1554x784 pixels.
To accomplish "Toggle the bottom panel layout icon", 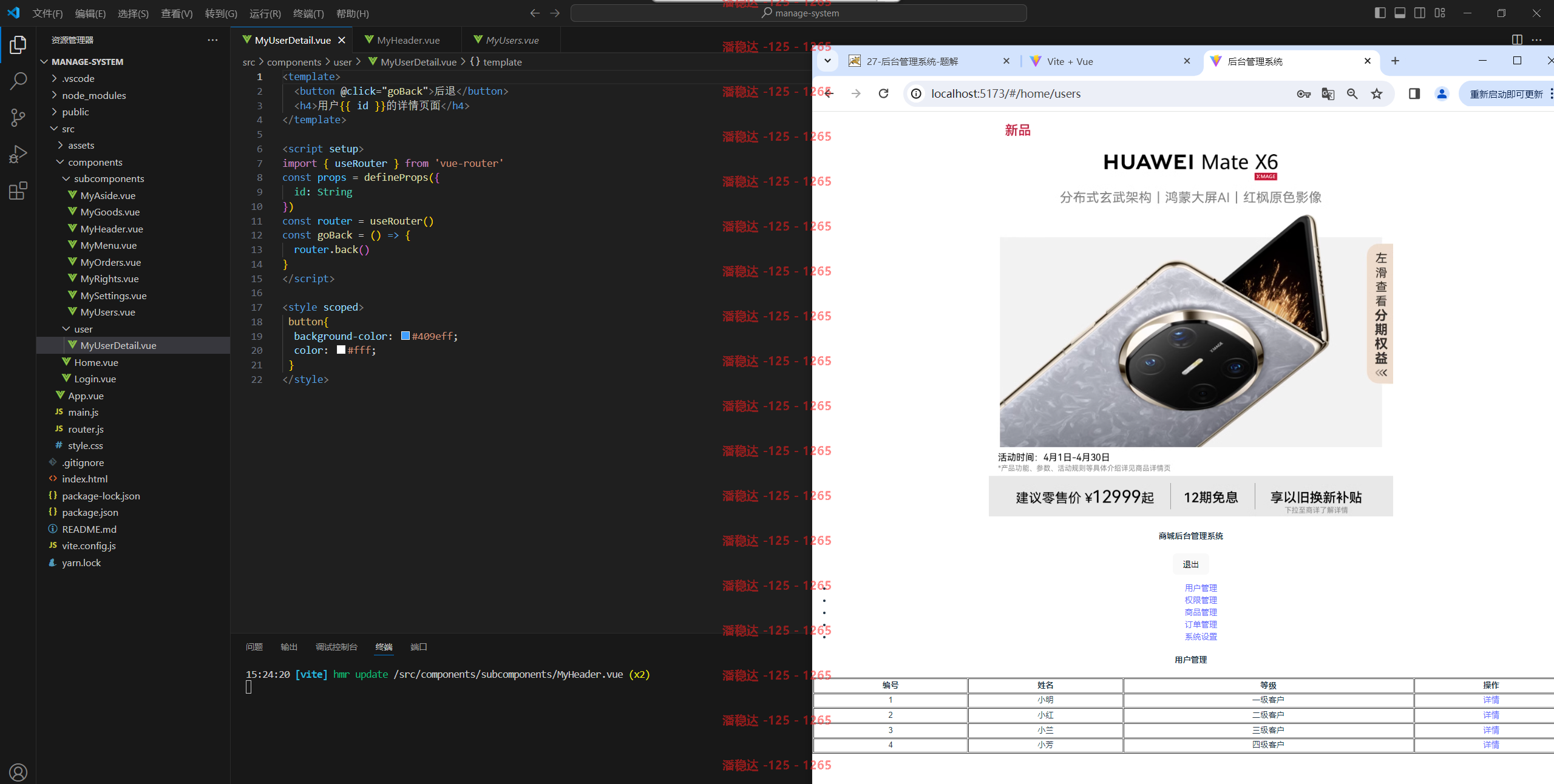I will coord(1400,13).
